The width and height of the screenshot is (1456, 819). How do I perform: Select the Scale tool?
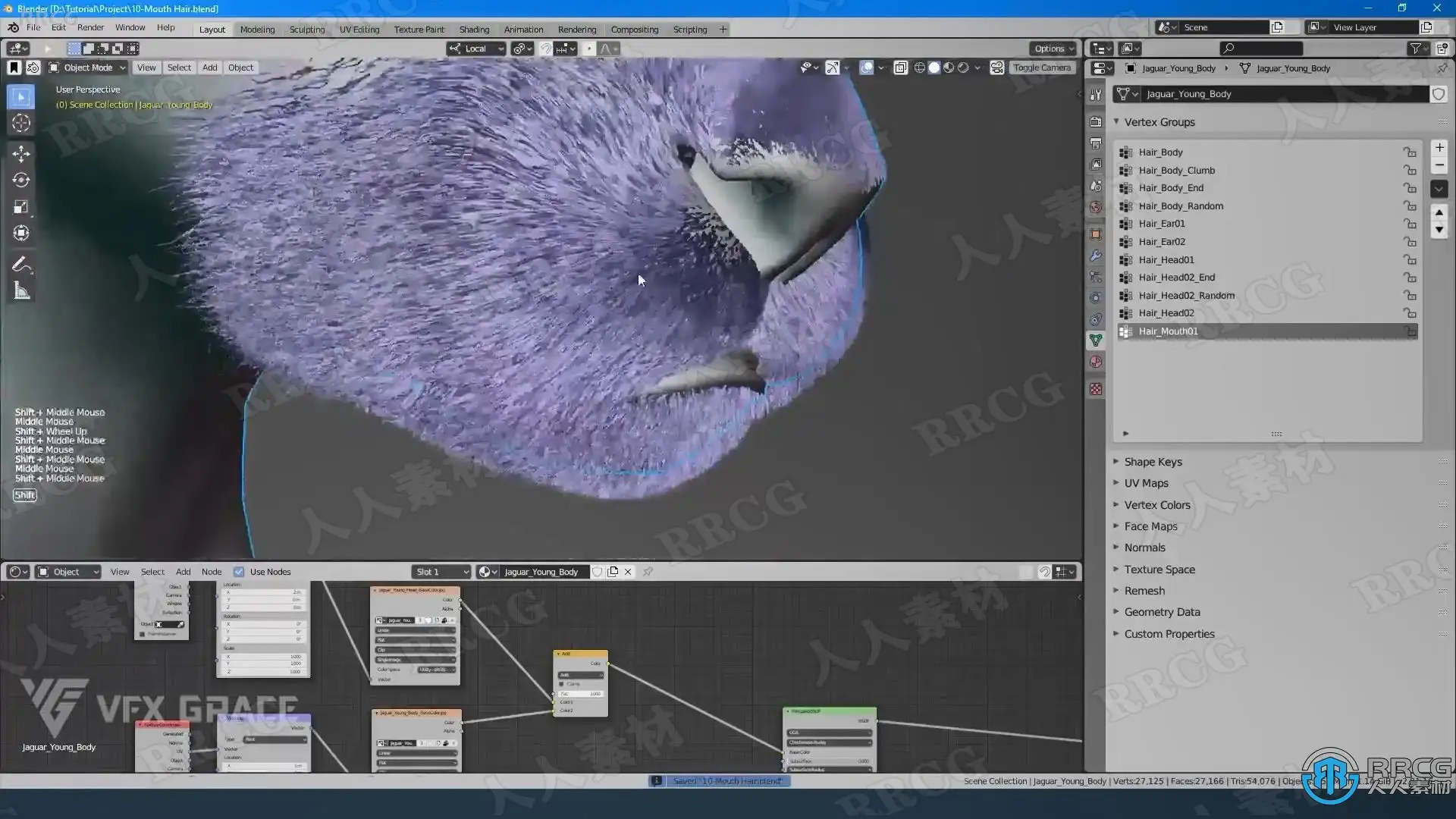pyautogui.click(x=21, y=207)
